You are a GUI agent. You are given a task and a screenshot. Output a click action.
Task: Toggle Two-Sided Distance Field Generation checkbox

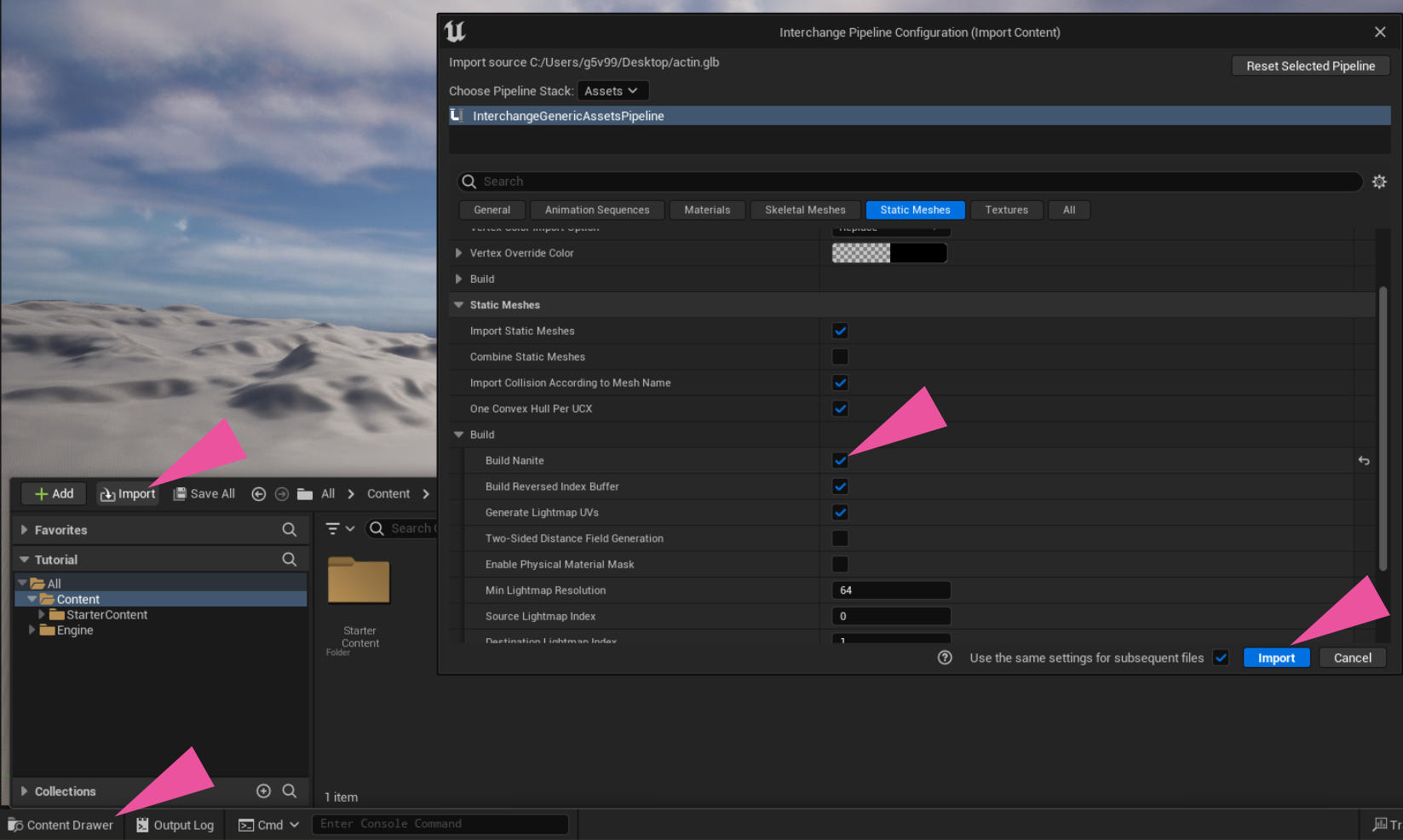[x=840, y=538]
